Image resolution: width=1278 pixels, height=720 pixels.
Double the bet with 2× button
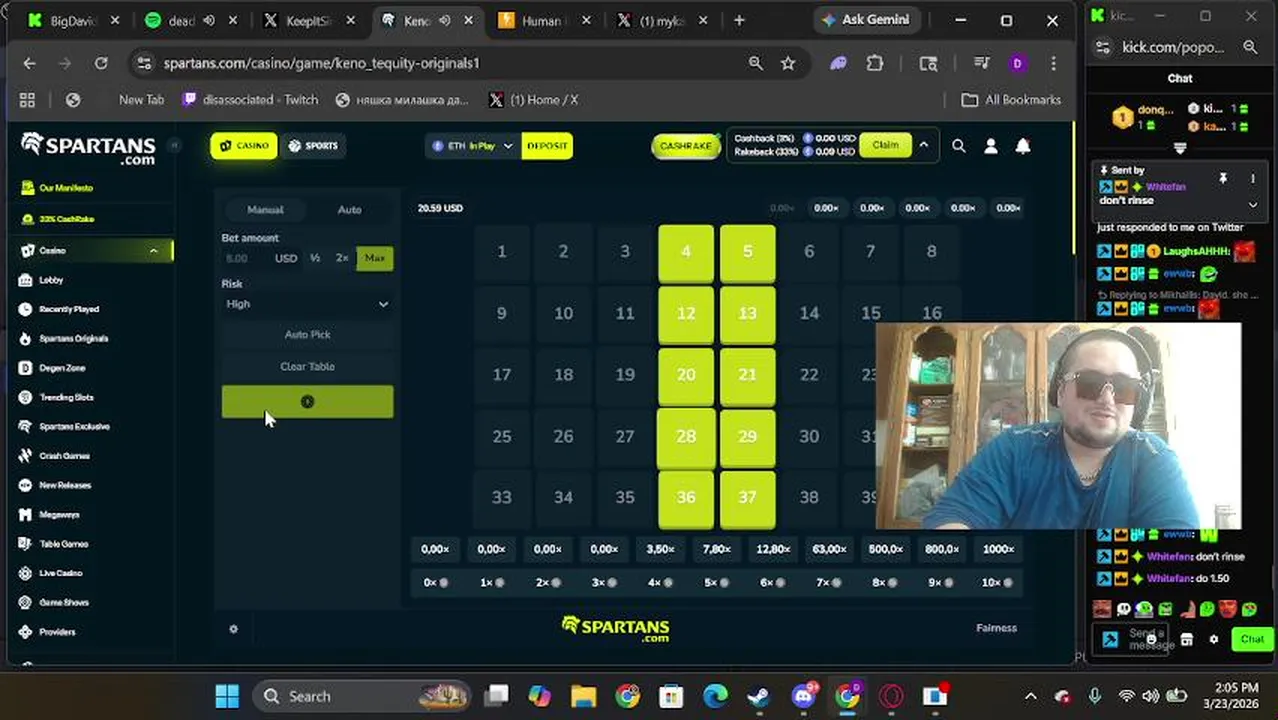pos(342,258)
